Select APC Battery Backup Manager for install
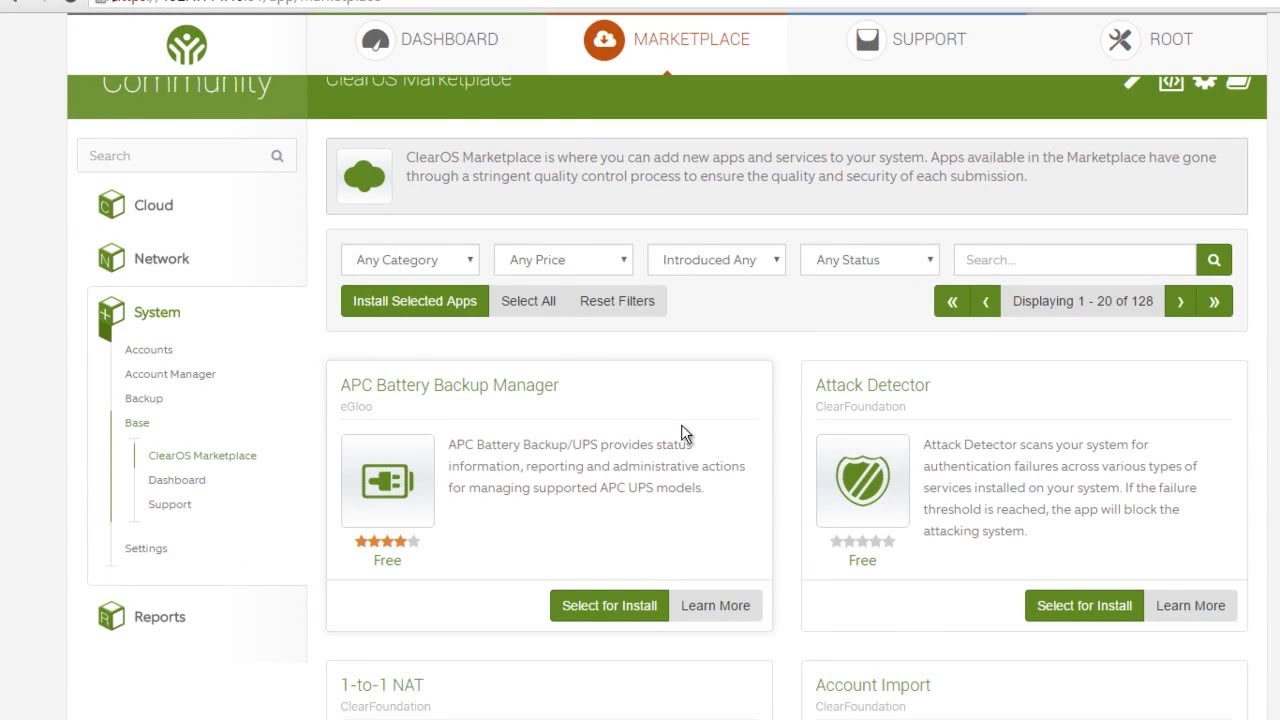Viewport: 1280px width, 720px height. coord(609,605)
